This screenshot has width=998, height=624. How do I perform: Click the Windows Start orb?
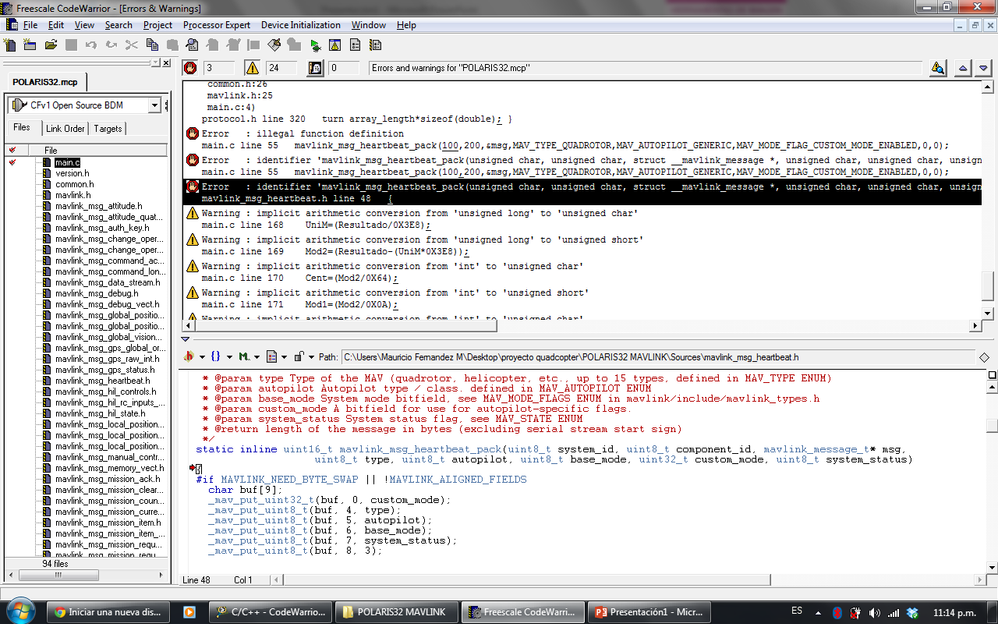pyautogui.click(x=20, y=610)
